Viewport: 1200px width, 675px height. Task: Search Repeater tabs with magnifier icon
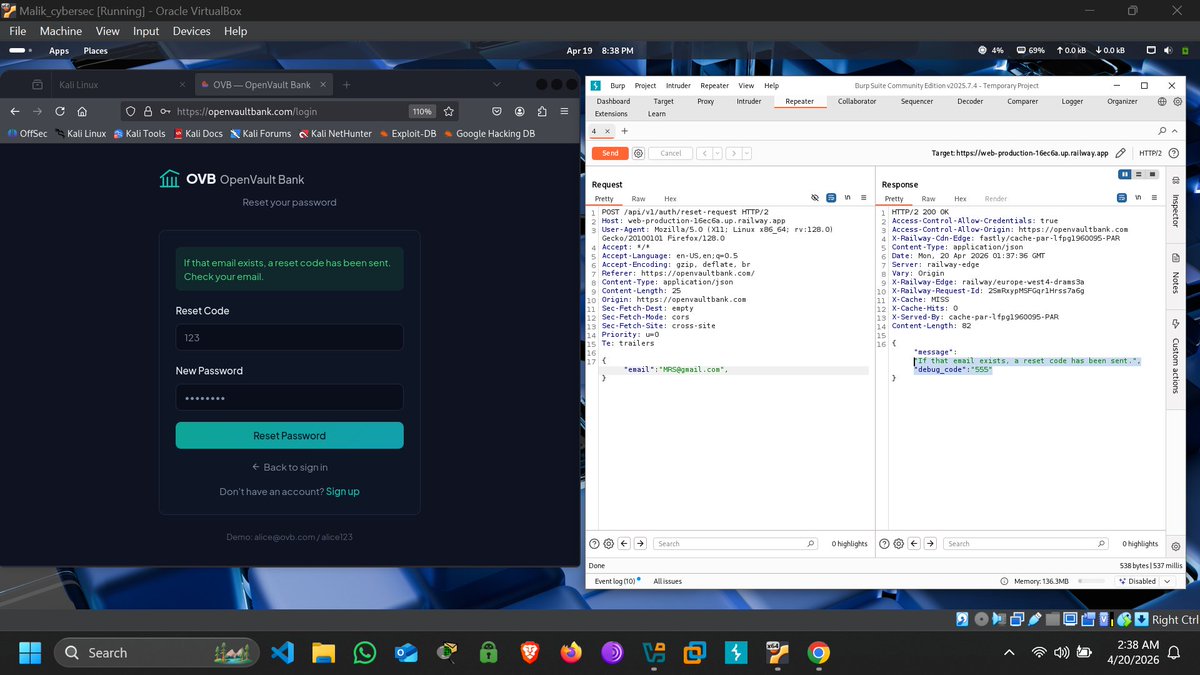(1161, 131)
